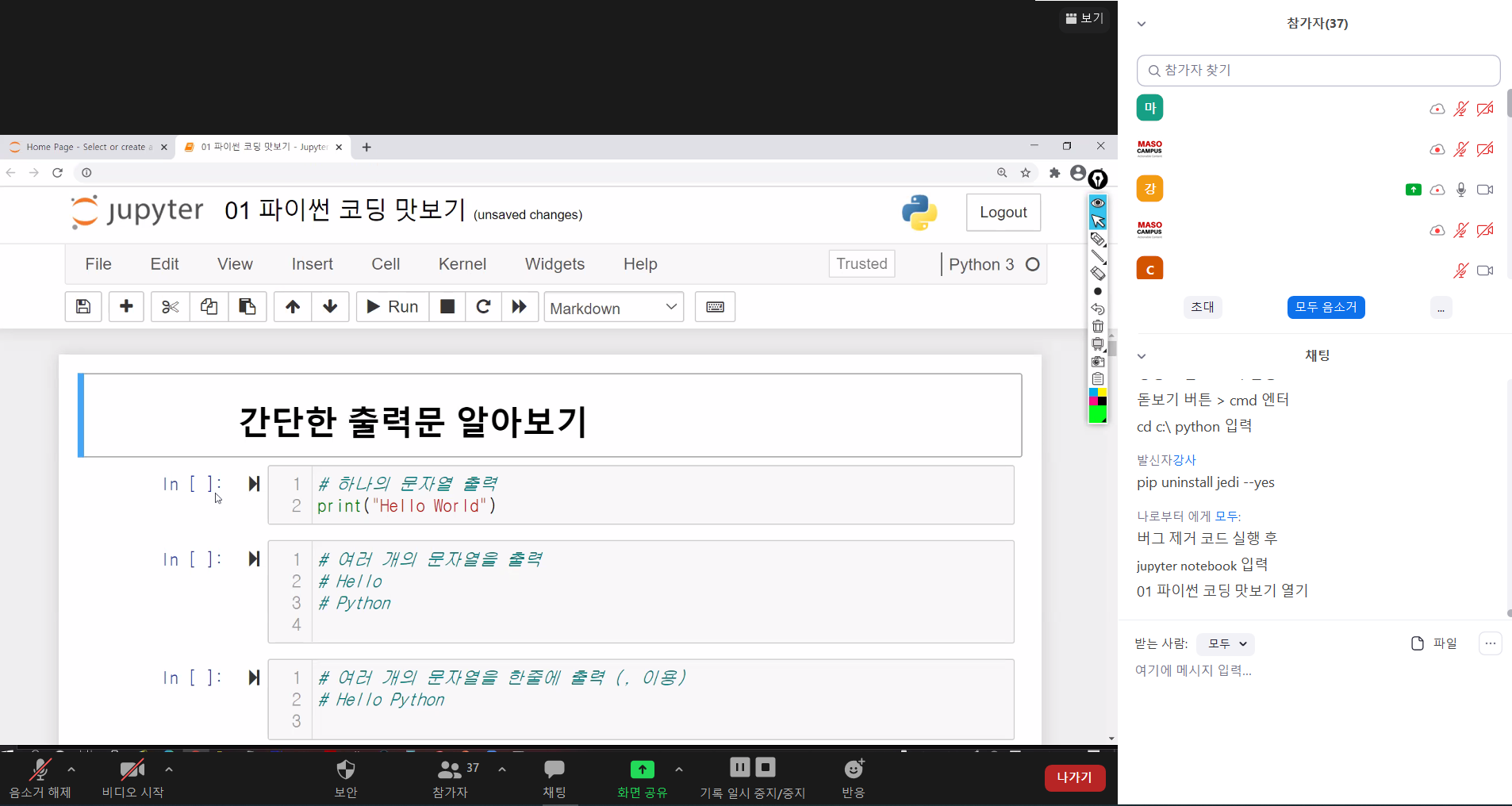This screenshot has height=806, width=1512.
Task: Unmute the microphone in the Zoom toolbar
Action: click(40, 777)
